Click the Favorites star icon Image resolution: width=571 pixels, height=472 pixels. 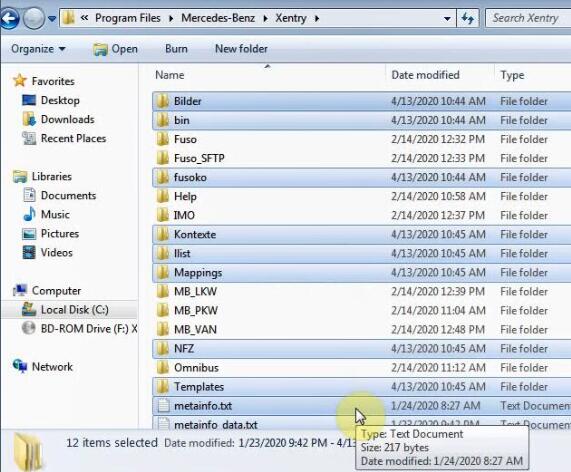20,81
